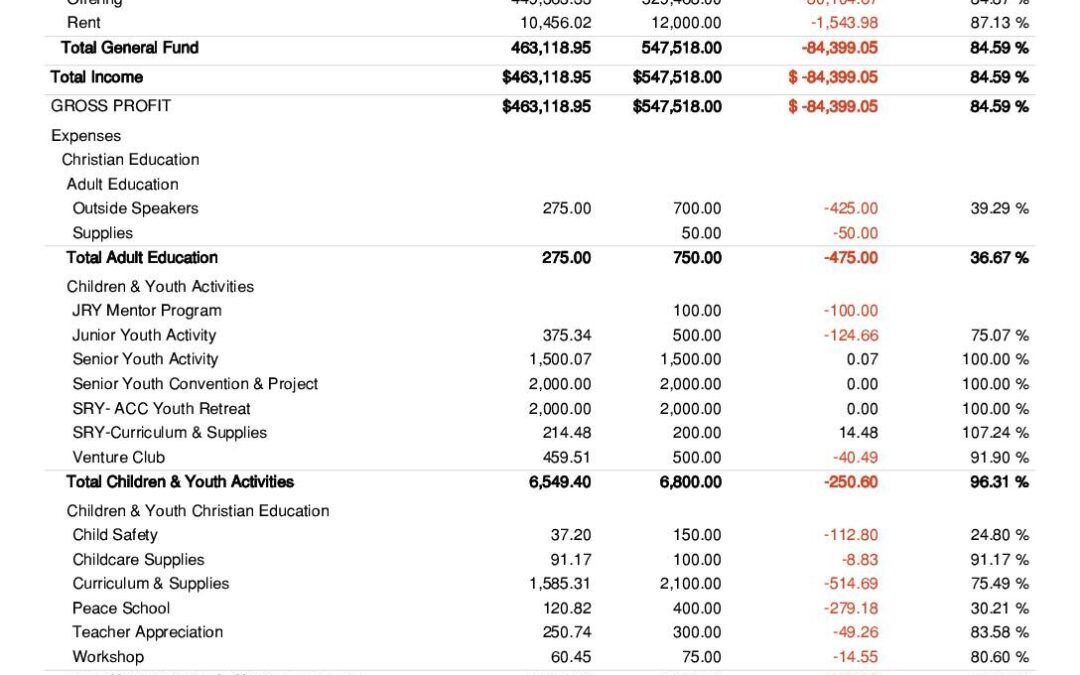Select the 'Expenses' section heading
Image resolution: width=1080 pixels, height=675 pixels.
click(86, 136)
